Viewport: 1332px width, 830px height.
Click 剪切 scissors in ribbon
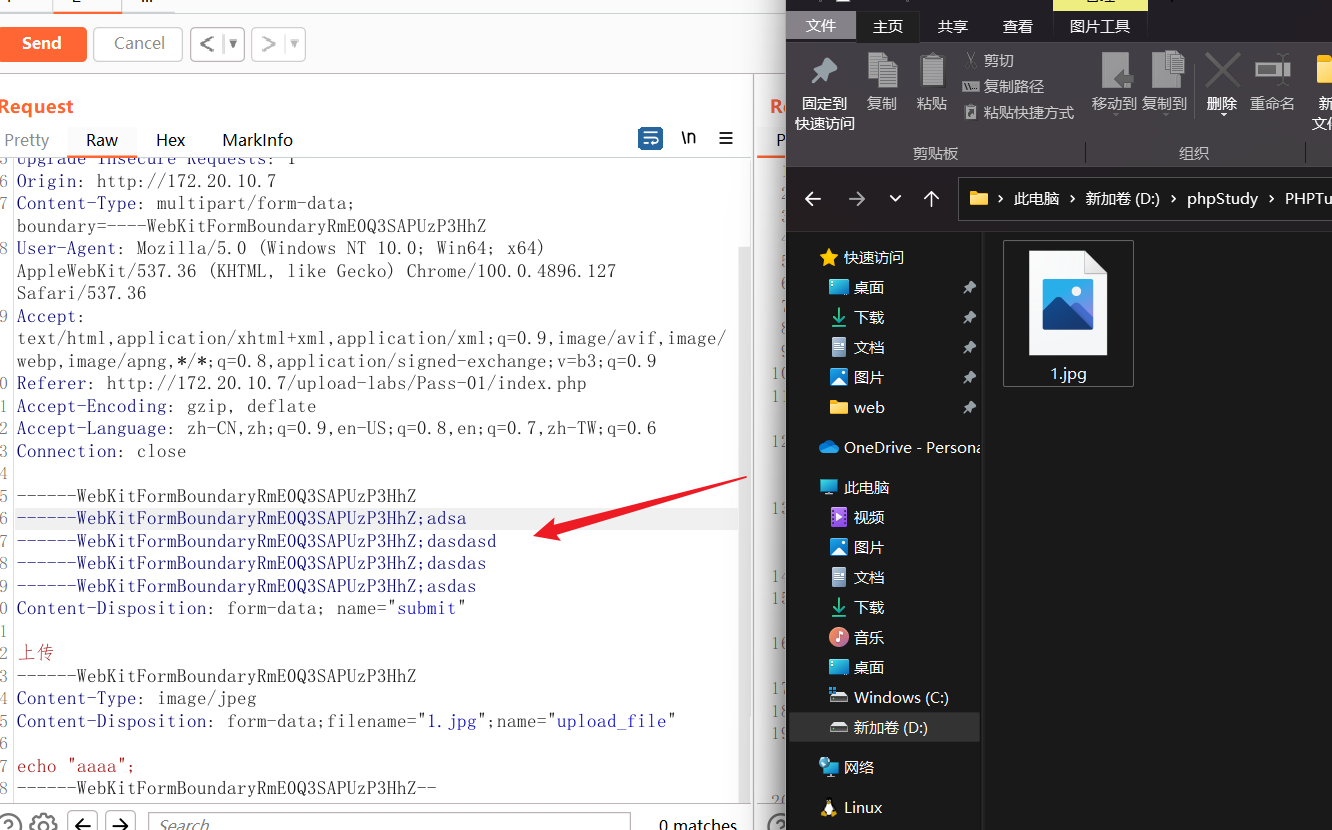pos(989,61)
